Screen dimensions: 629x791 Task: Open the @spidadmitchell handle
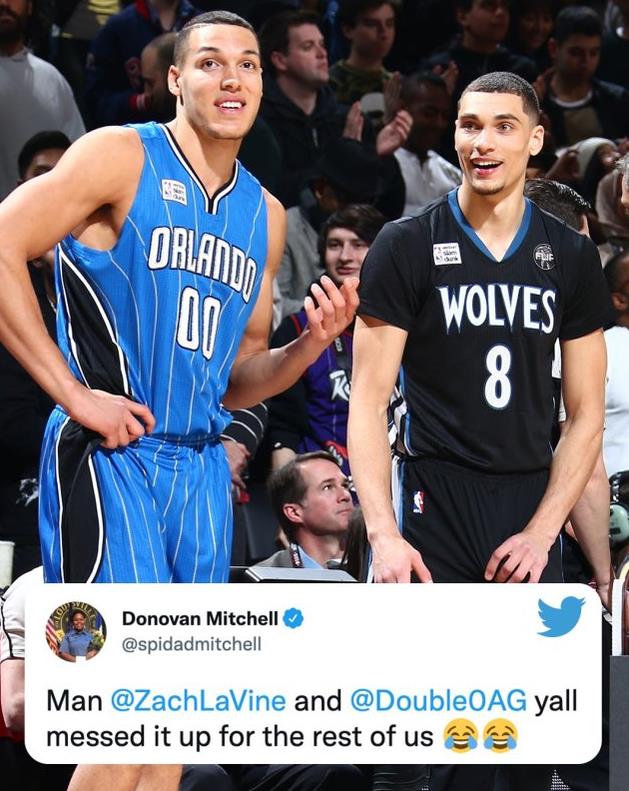point(192,644)
